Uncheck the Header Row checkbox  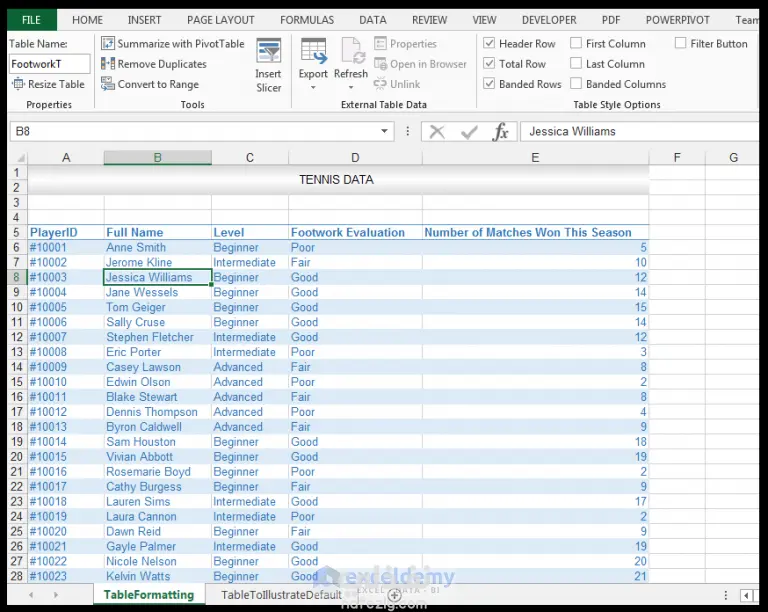[489, 44]
